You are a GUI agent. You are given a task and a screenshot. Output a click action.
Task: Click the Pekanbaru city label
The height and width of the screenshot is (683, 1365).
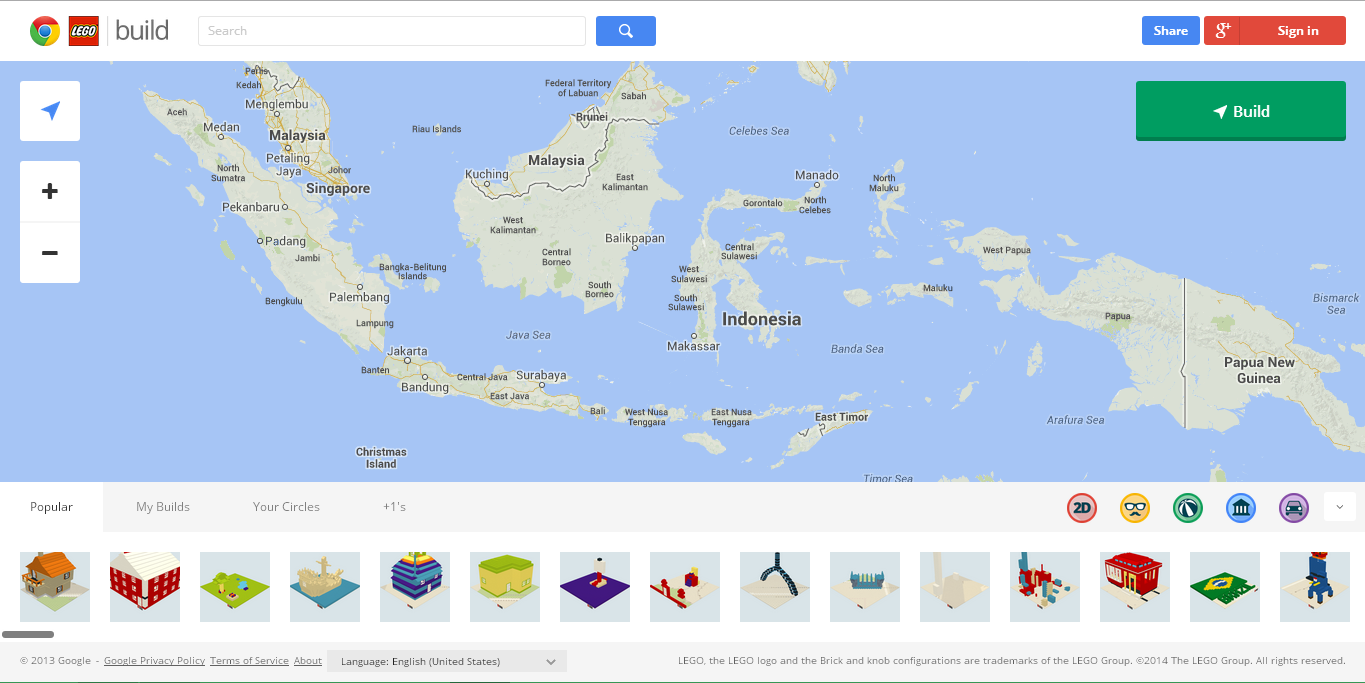[251, 207]
